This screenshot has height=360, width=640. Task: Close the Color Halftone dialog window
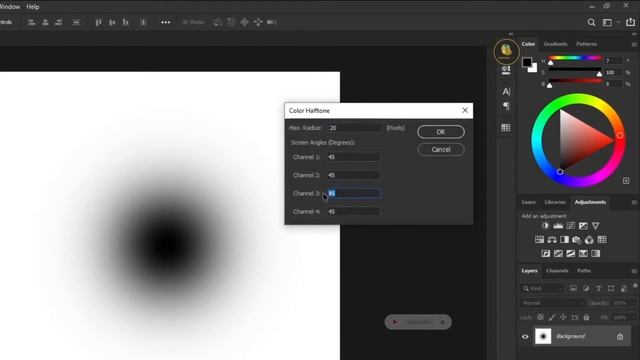tap(465, 110)
